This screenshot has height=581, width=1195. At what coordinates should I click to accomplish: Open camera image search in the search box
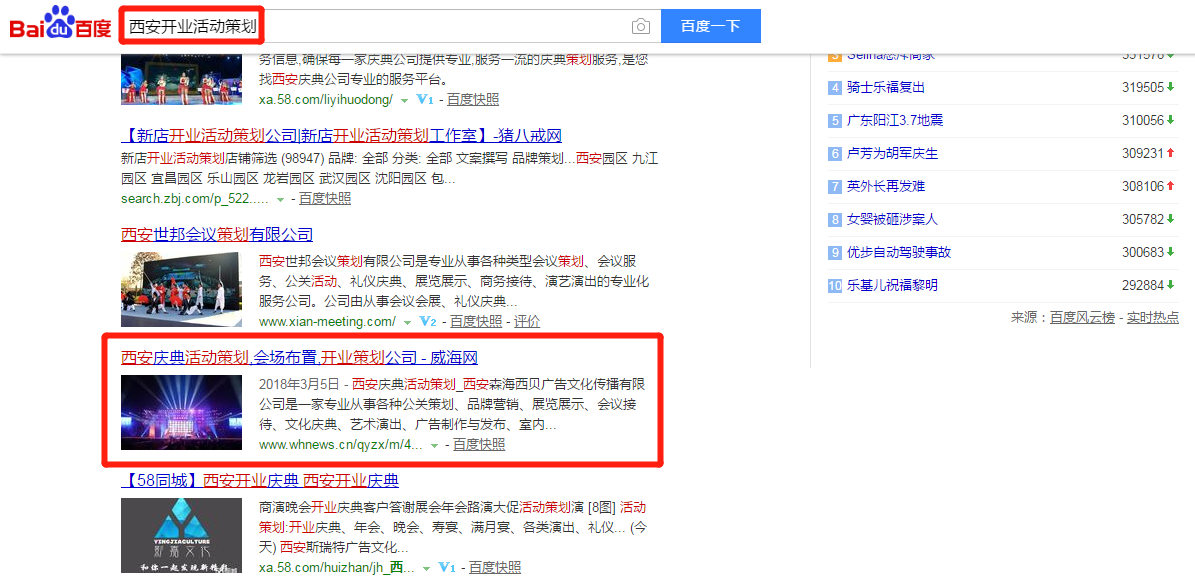(x=641, y=27)
